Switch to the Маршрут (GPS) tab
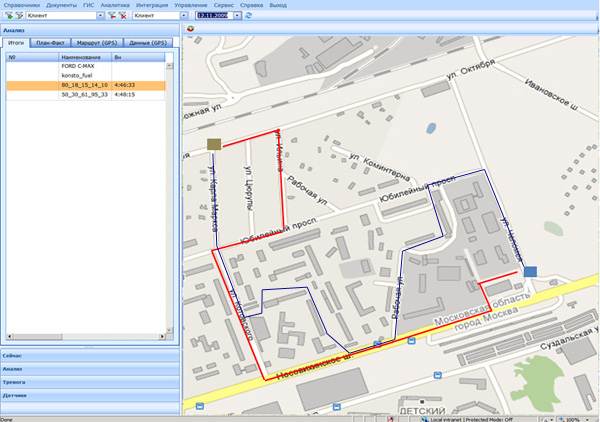 pos(97,43)
